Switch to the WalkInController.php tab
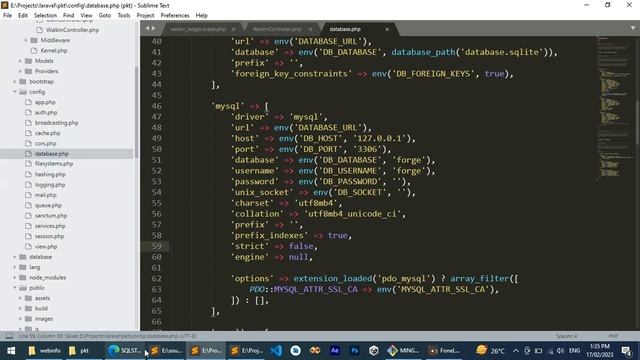This screenshot has height=360, width=640. point(277,29)
